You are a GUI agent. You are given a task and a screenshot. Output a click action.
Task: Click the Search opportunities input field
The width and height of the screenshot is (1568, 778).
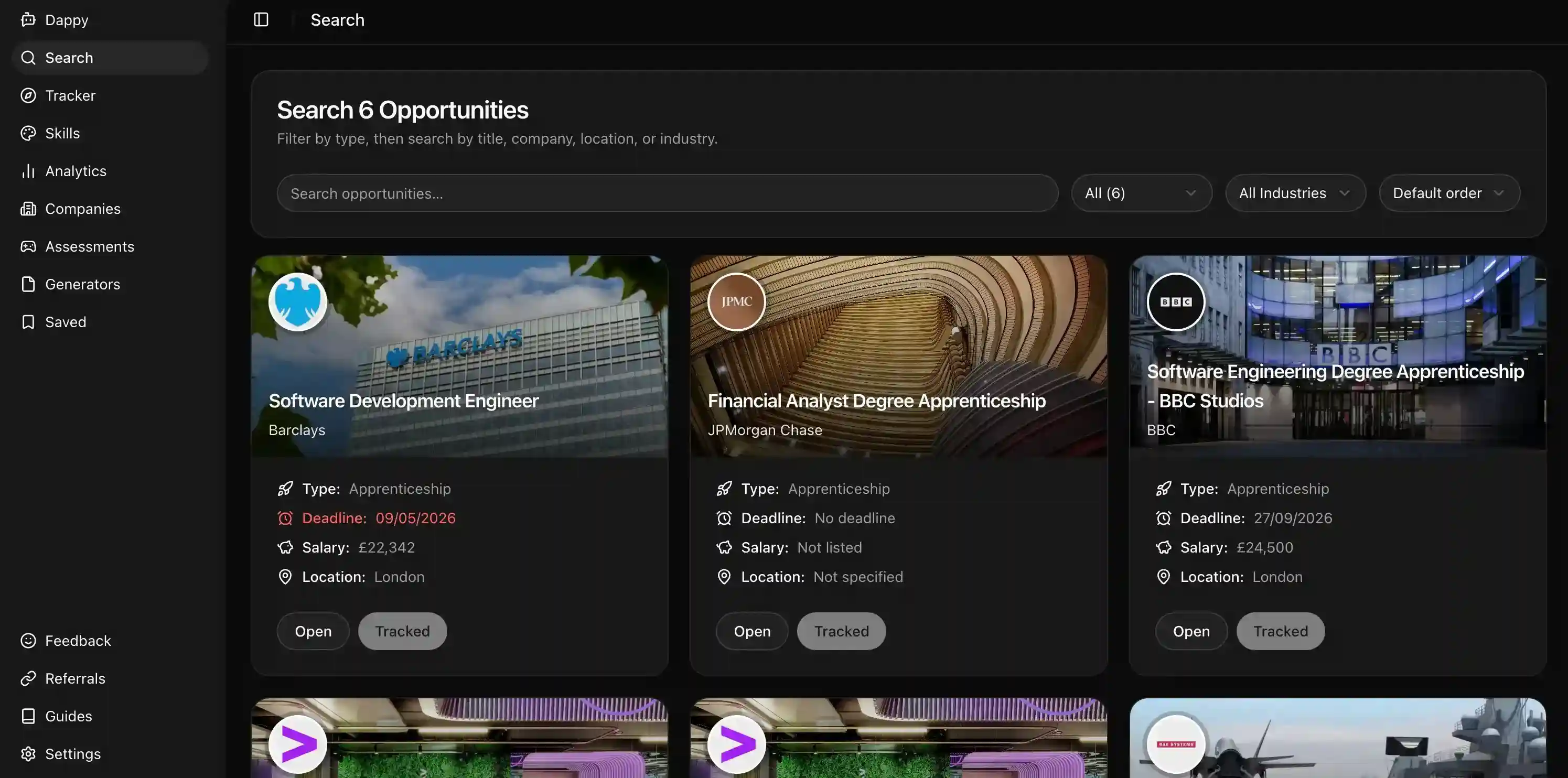coord(667,193)
